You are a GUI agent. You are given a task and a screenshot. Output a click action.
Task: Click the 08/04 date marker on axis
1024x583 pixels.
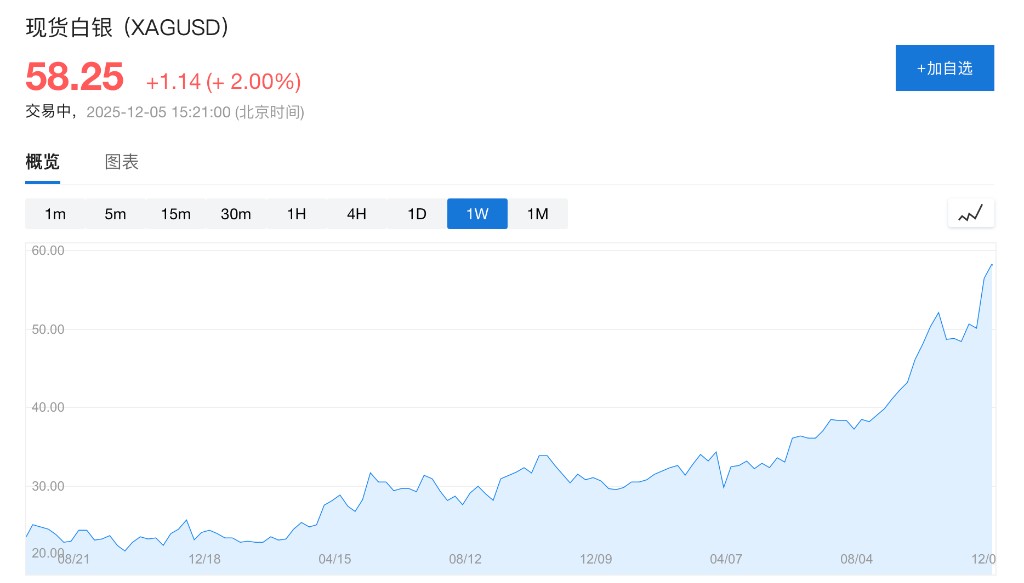856,558
